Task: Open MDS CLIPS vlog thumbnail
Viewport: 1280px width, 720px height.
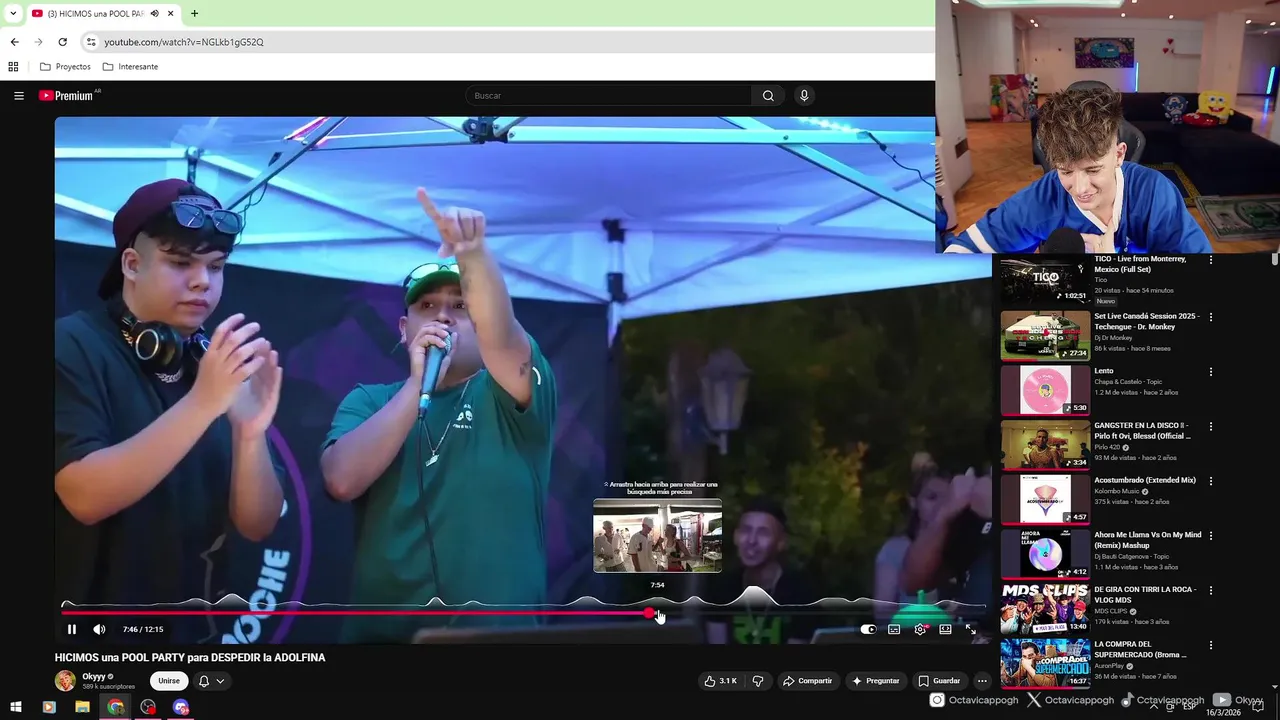Action: point(1045,609)
